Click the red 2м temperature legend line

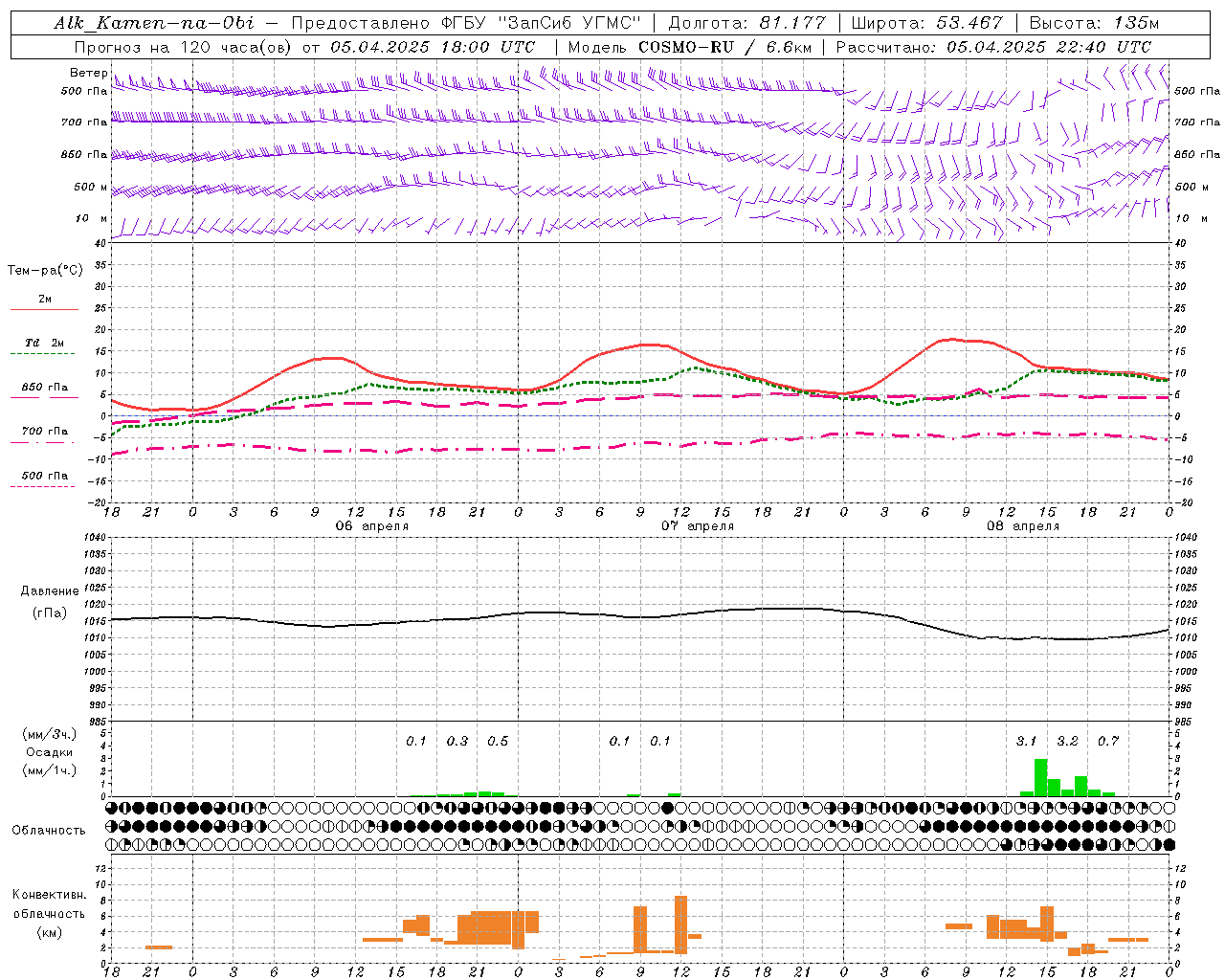[44, 309]
